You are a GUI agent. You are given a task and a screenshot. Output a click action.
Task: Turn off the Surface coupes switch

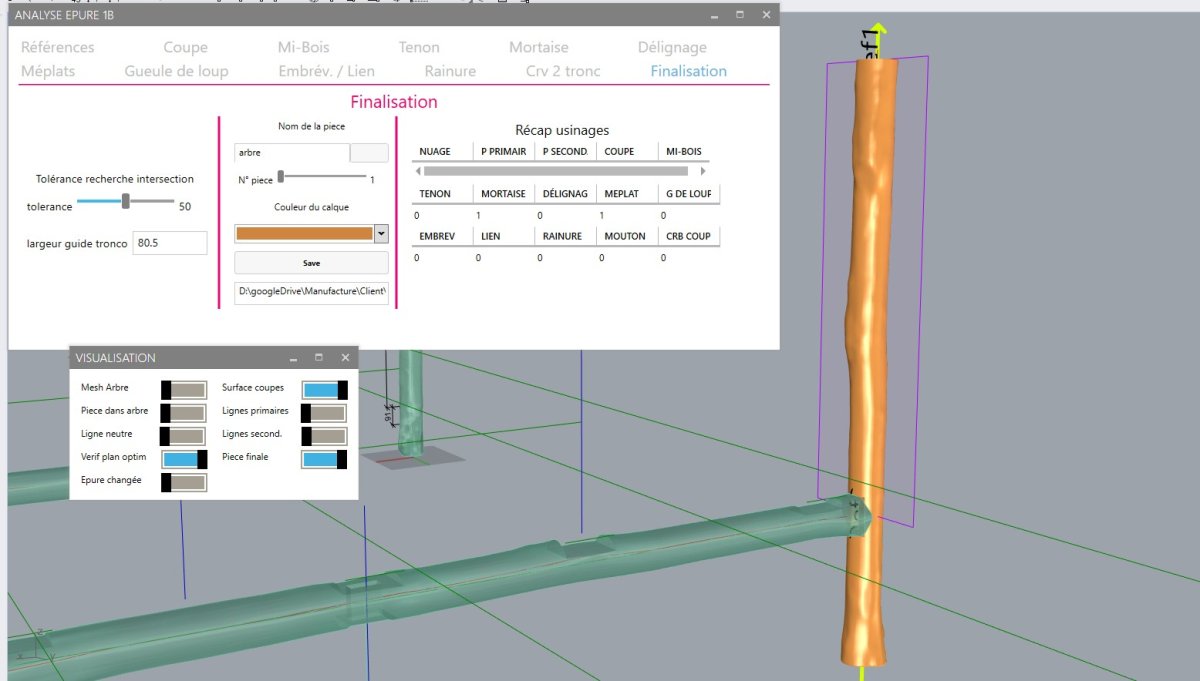pos(325,389)
